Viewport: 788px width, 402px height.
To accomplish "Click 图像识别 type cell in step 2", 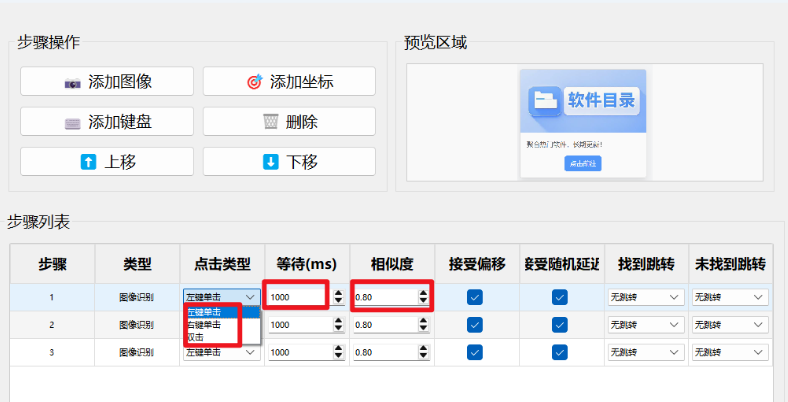I will (137, 325).
